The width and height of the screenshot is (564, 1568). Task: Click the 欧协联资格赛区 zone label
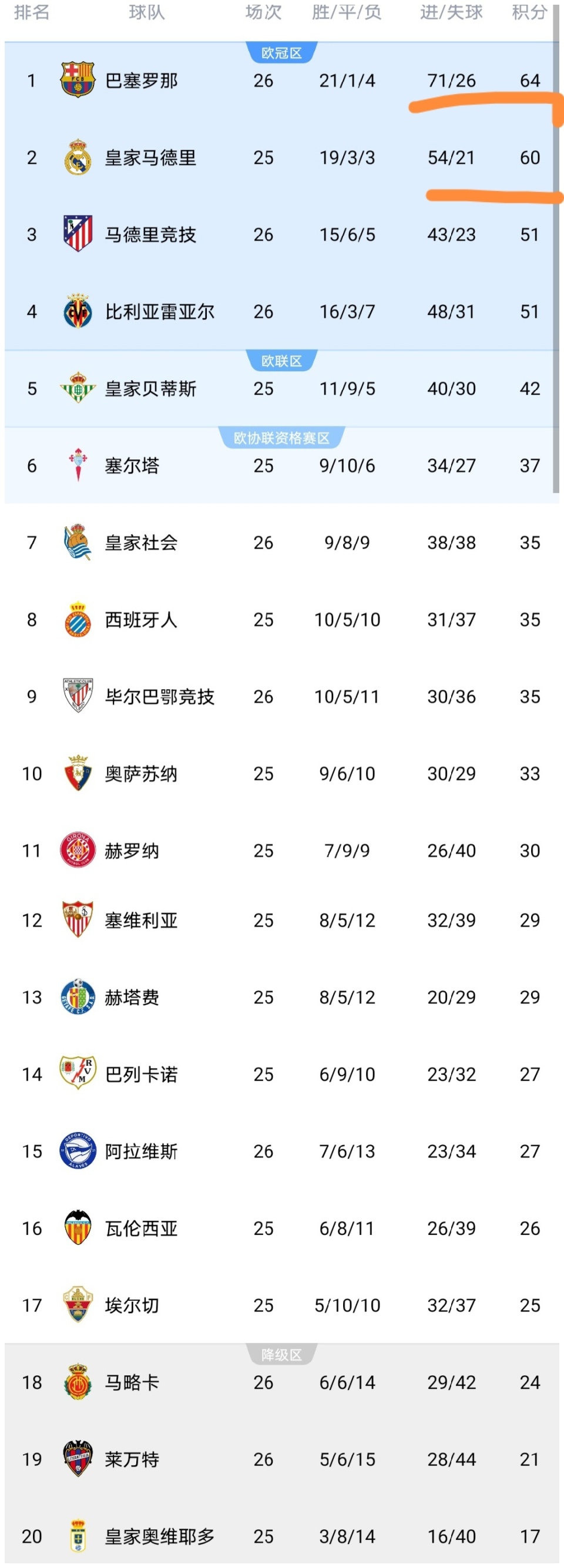[x=281, y=438]
